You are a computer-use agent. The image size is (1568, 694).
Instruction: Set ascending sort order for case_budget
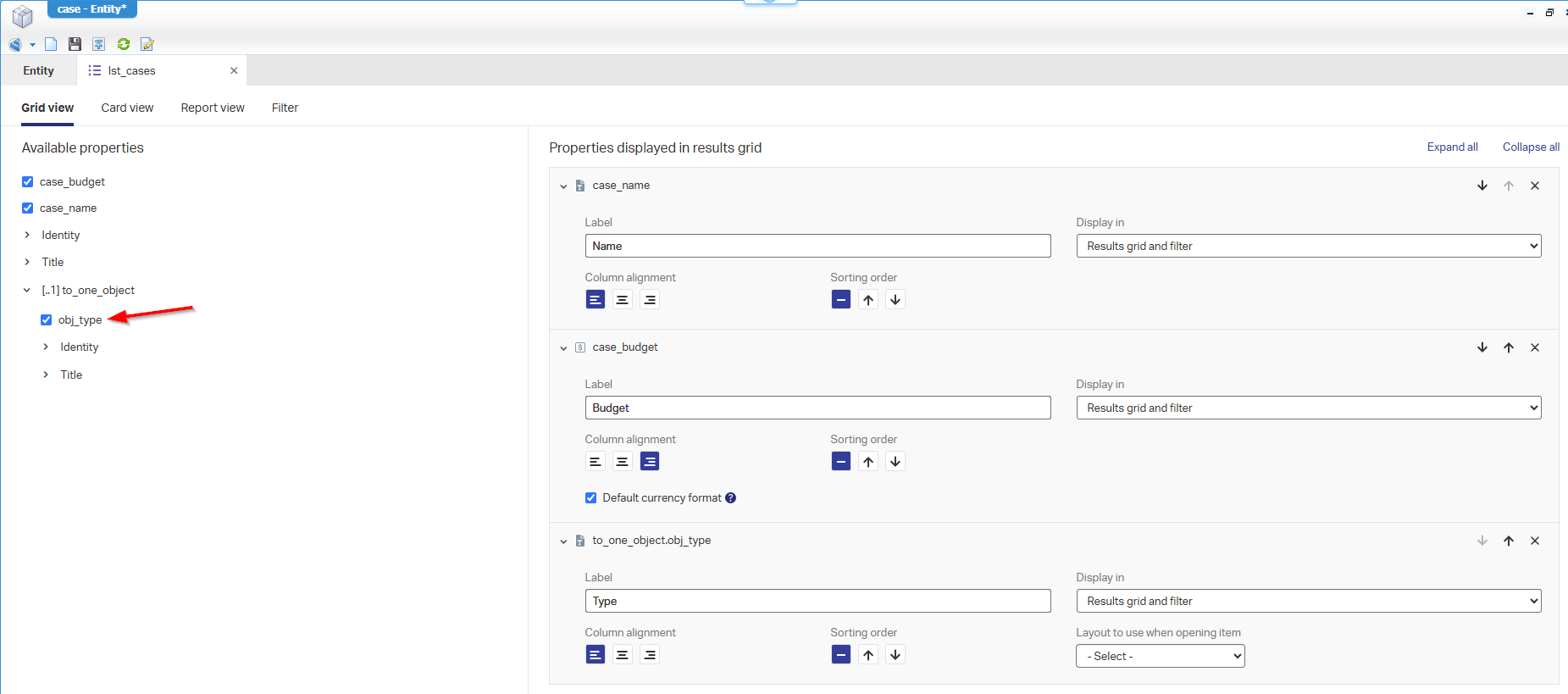click(x=868, y=462)
